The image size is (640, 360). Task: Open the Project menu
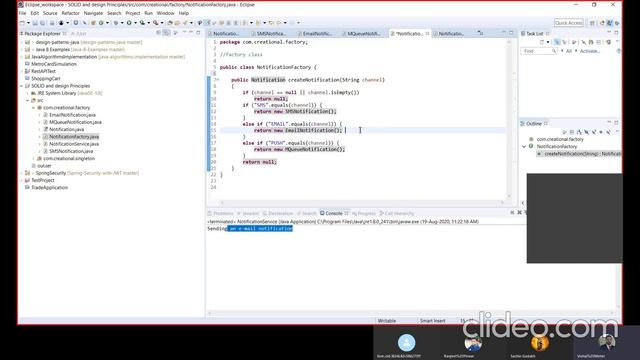point(133,13)
